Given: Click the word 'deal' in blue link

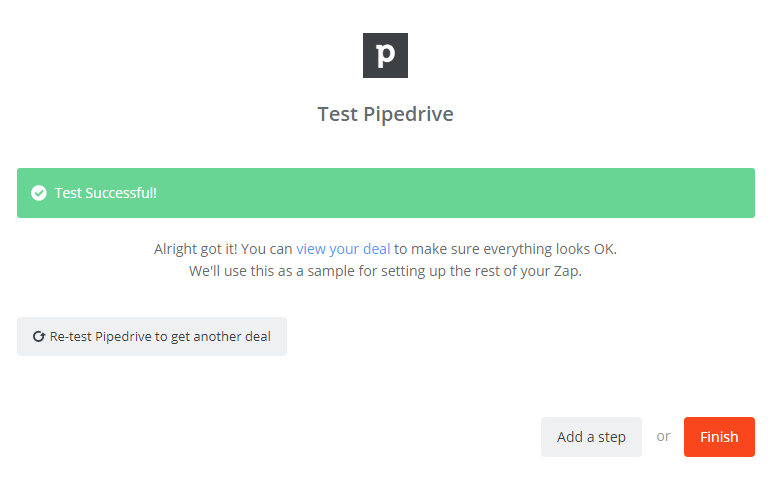Looking at the screenshot, I should (x=377, y=249).
